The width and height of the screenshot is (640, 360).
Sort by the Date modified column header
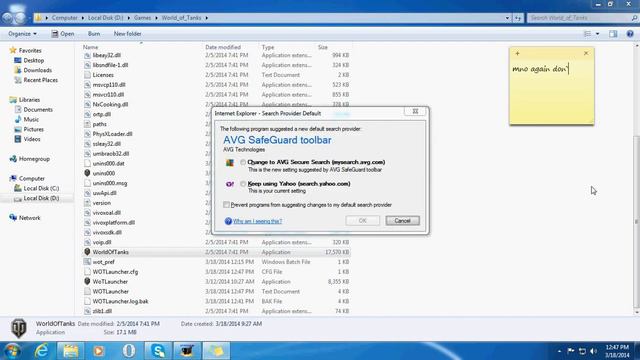coord(223,47)
